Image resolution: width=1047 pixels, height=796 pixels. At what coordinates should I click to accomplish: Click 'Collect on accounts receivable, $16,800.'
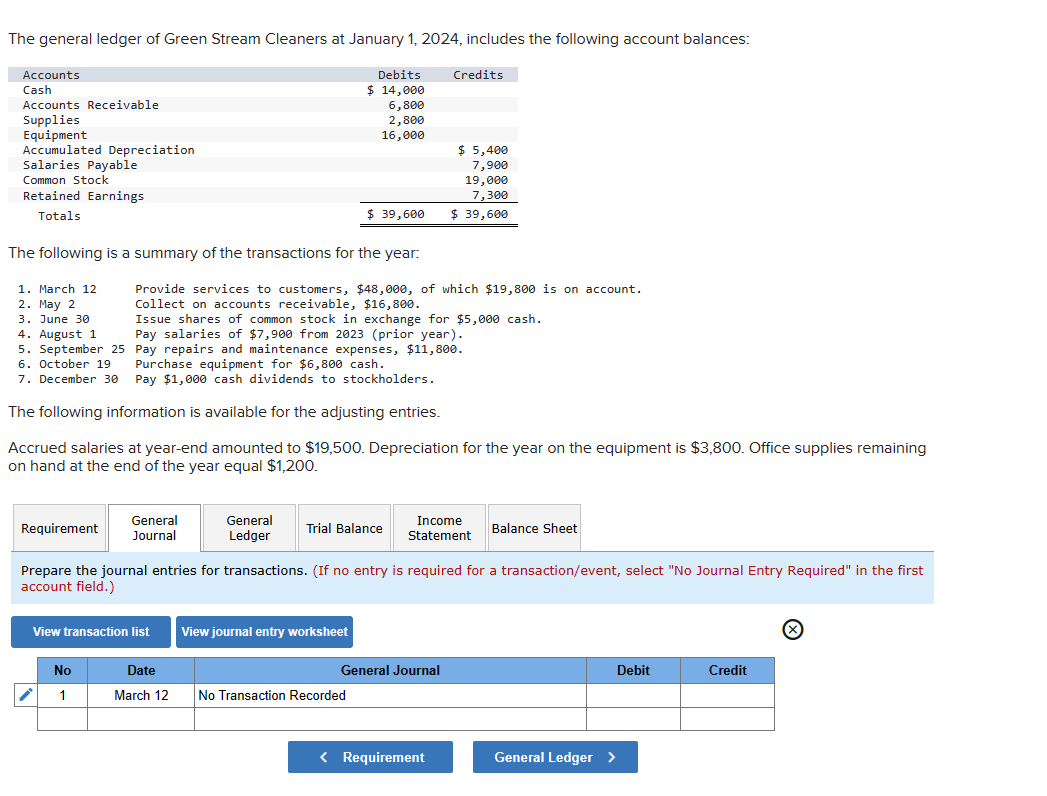[x=278, y=304]
